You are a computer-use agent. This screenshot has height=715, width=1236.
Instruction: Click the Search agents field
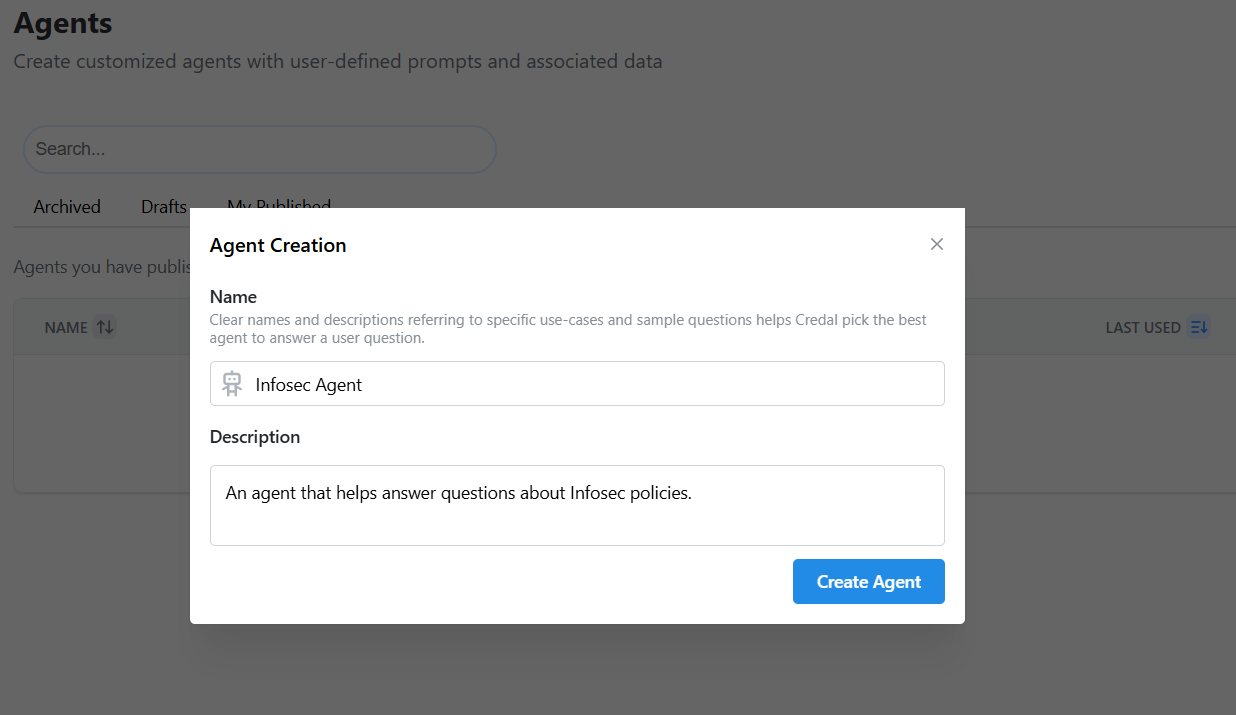260,149
